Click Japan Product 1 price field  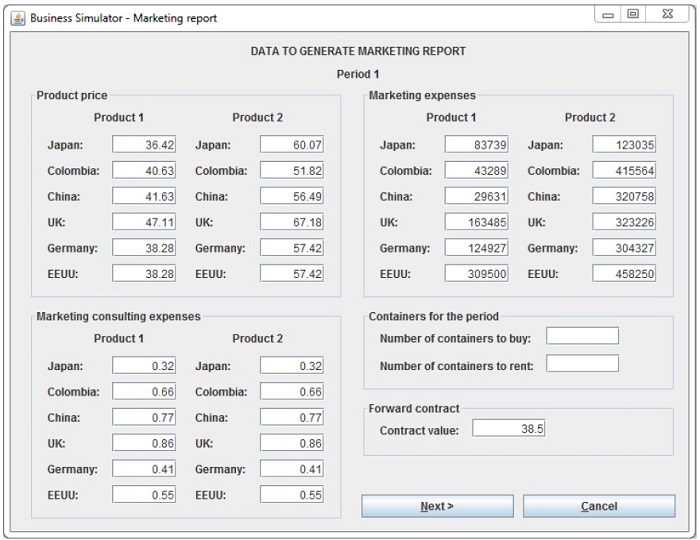(144, 145)
